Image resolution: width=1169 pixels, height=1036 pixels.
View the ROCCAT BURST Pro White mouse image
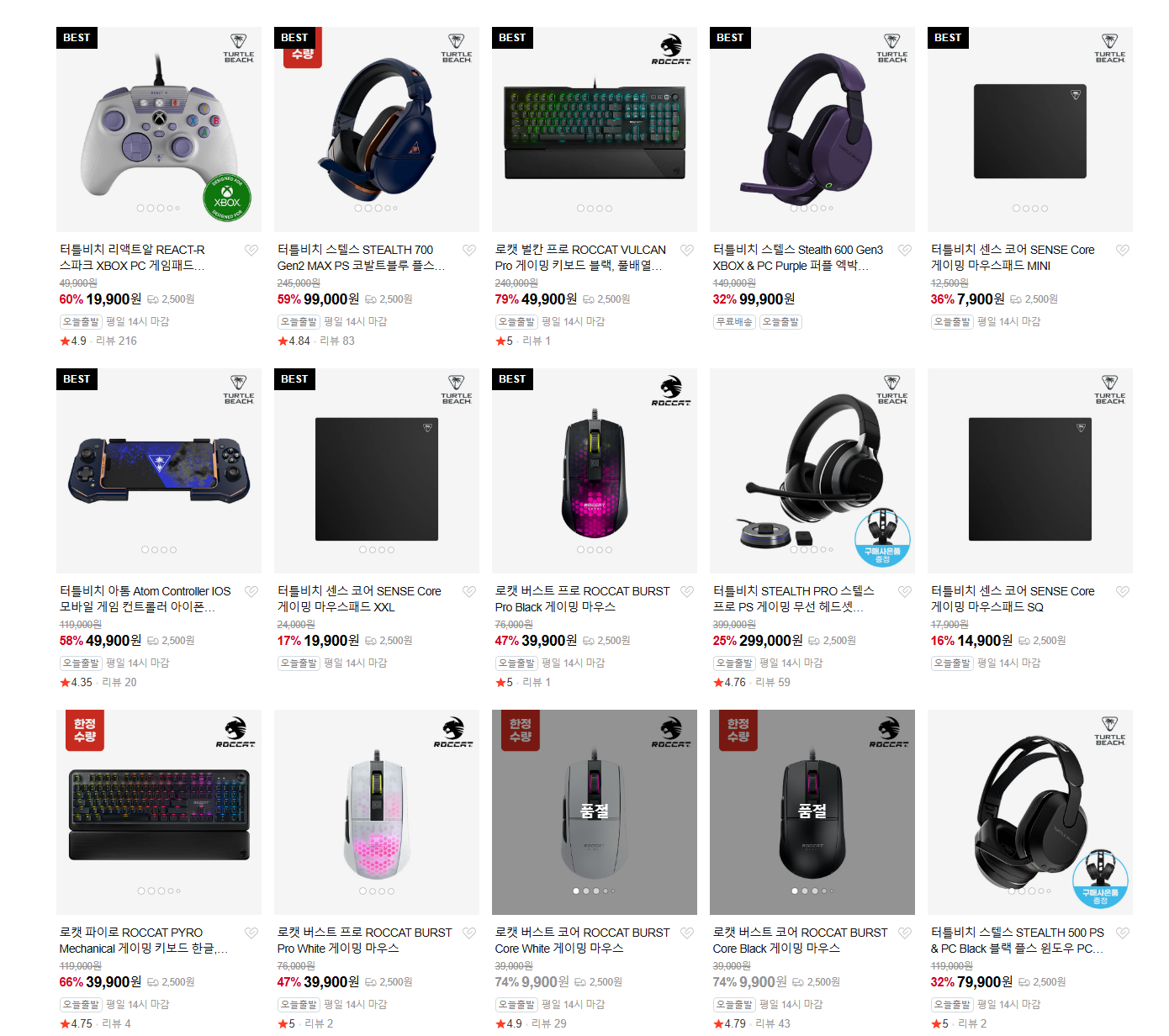[x=377, y=812]
